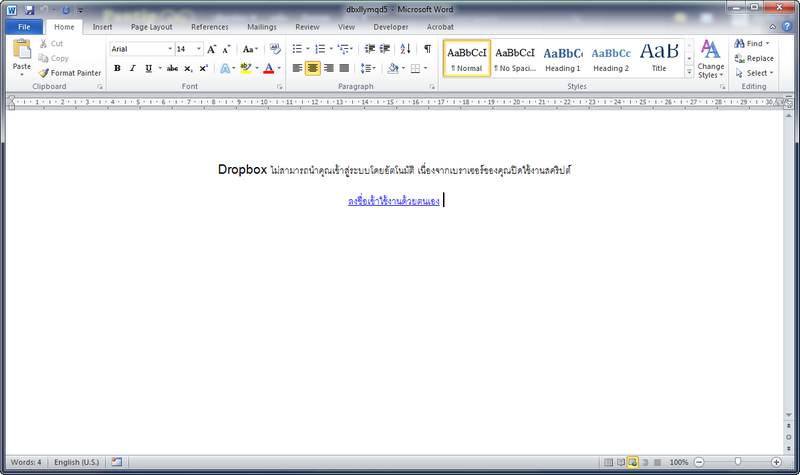800x475 pixels.
Task: Clear formatting with the eraser icon
Action: 275,49
